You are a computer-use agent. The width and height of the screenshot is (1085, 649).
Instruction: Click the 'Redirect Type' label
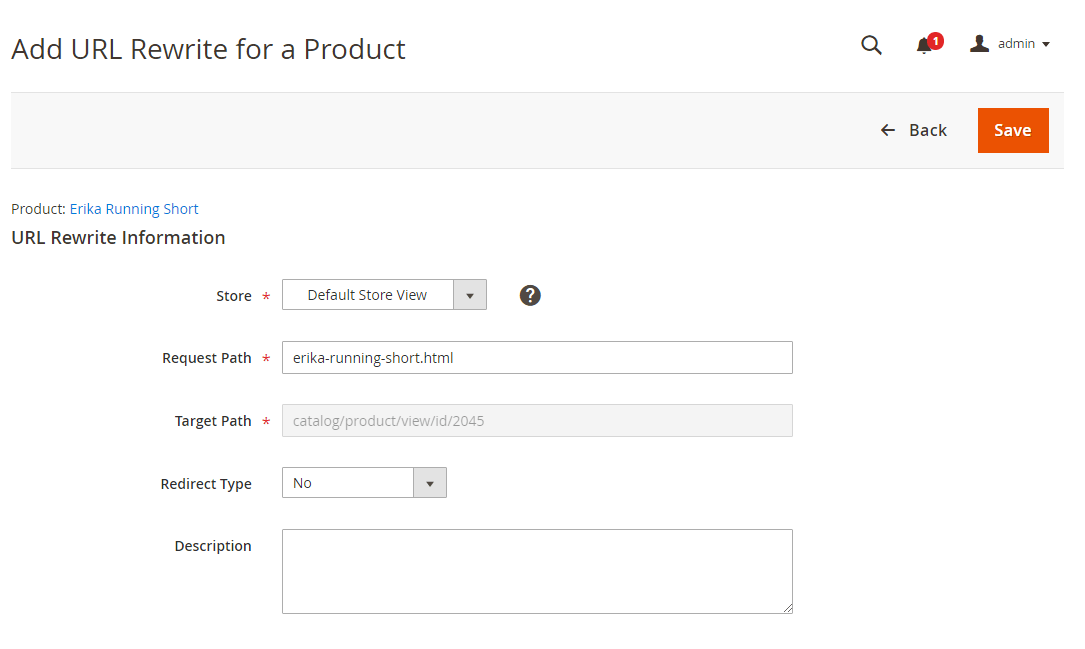pyautogui.click(x=206, y=484)
